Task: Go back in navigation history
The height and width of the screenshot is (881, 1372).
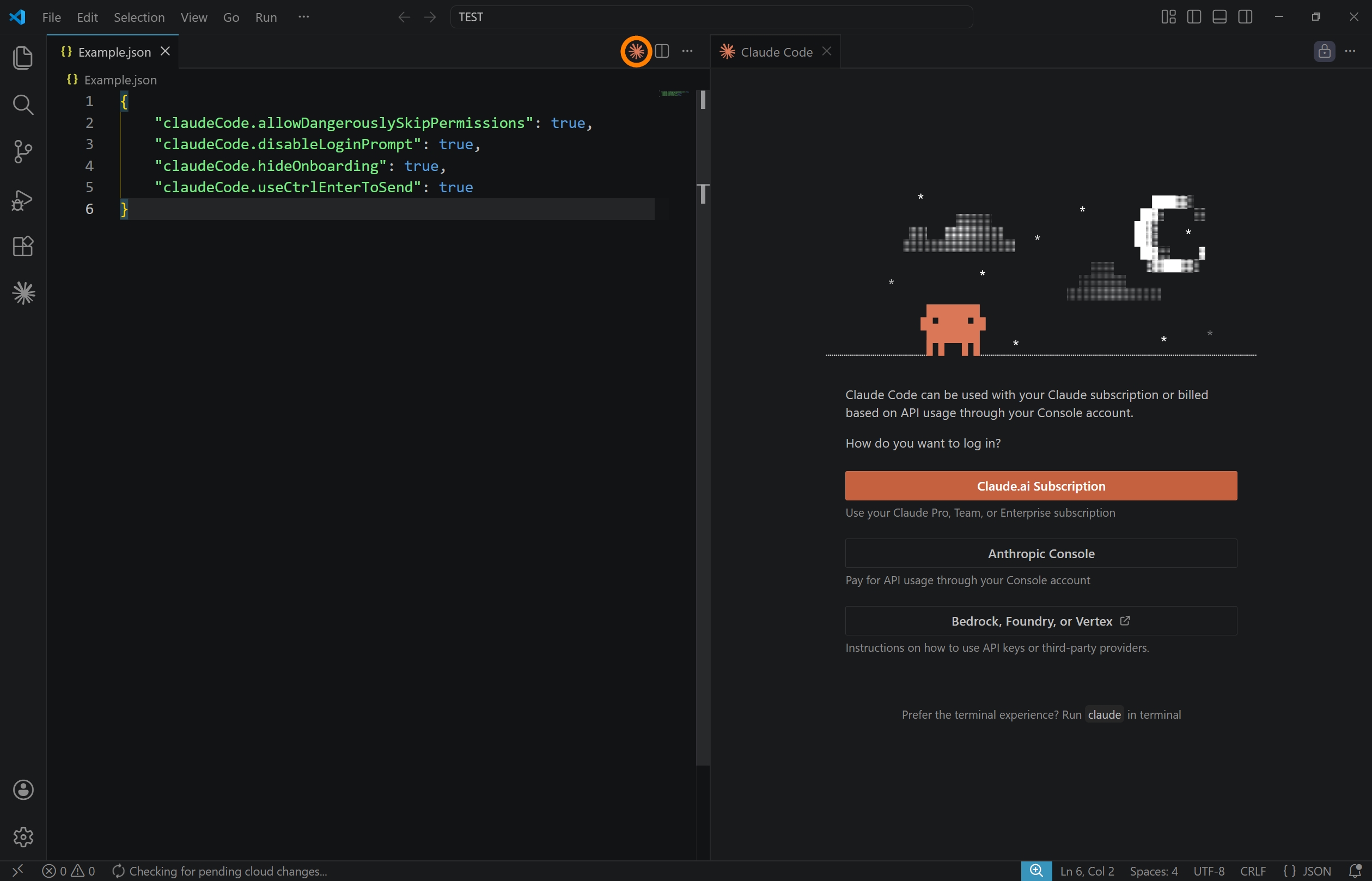Action: pos(404,17)
